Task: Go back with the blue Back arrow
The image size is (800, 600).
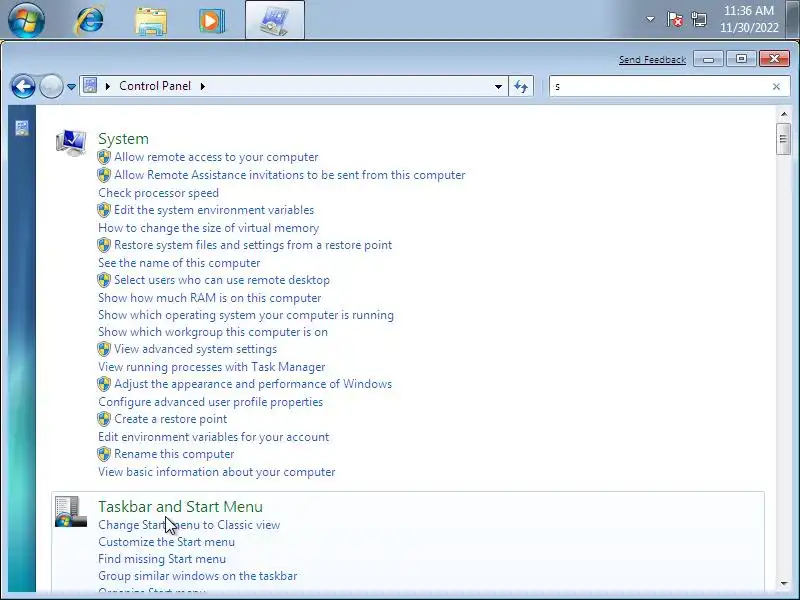Action: click(23, 86)
